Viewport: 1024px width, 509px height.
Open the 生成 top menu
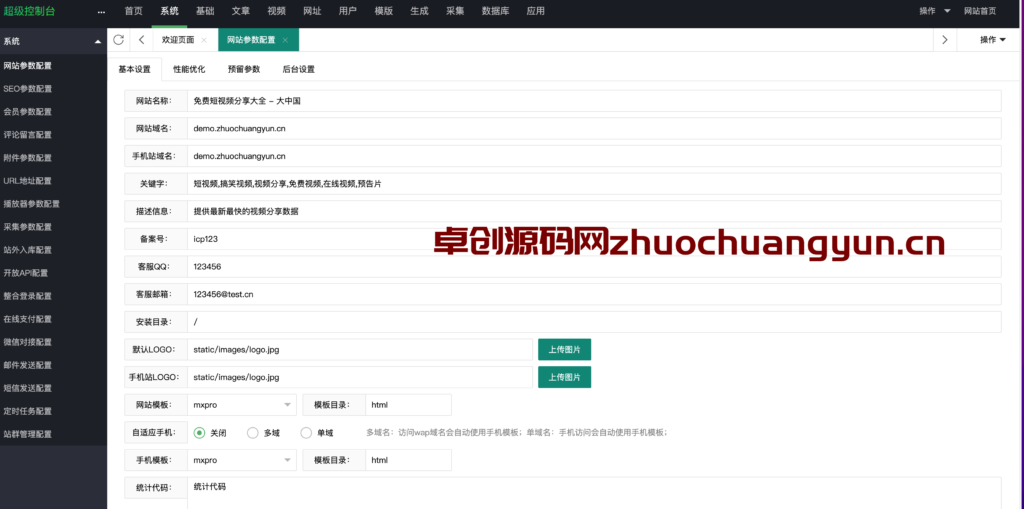(x=419, y=11)
